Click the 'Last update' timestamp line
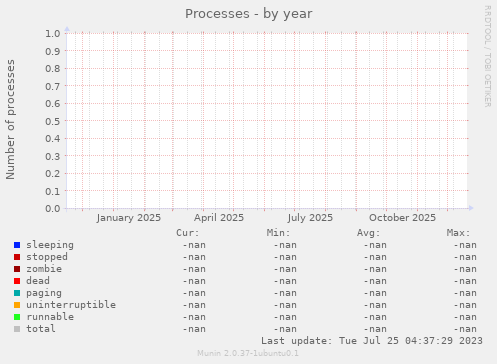This screenshot has height=364, width=497. (x=372, y=341)
